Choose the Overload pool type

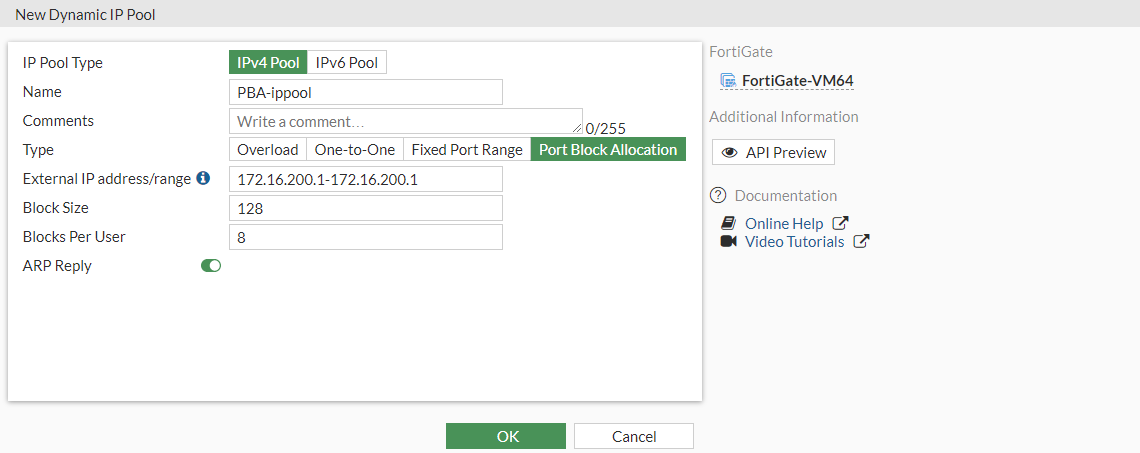[267, 150]
